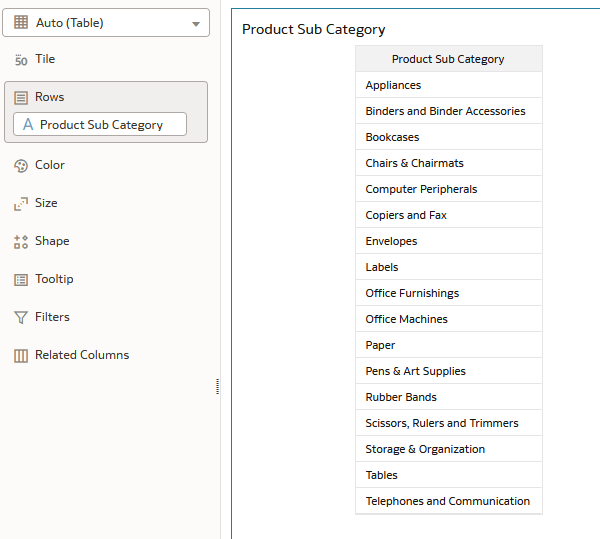Click the table grid icon beside Auto (Table)
Viewport: 600px width, 539px height.
click(x=21, y=22)
